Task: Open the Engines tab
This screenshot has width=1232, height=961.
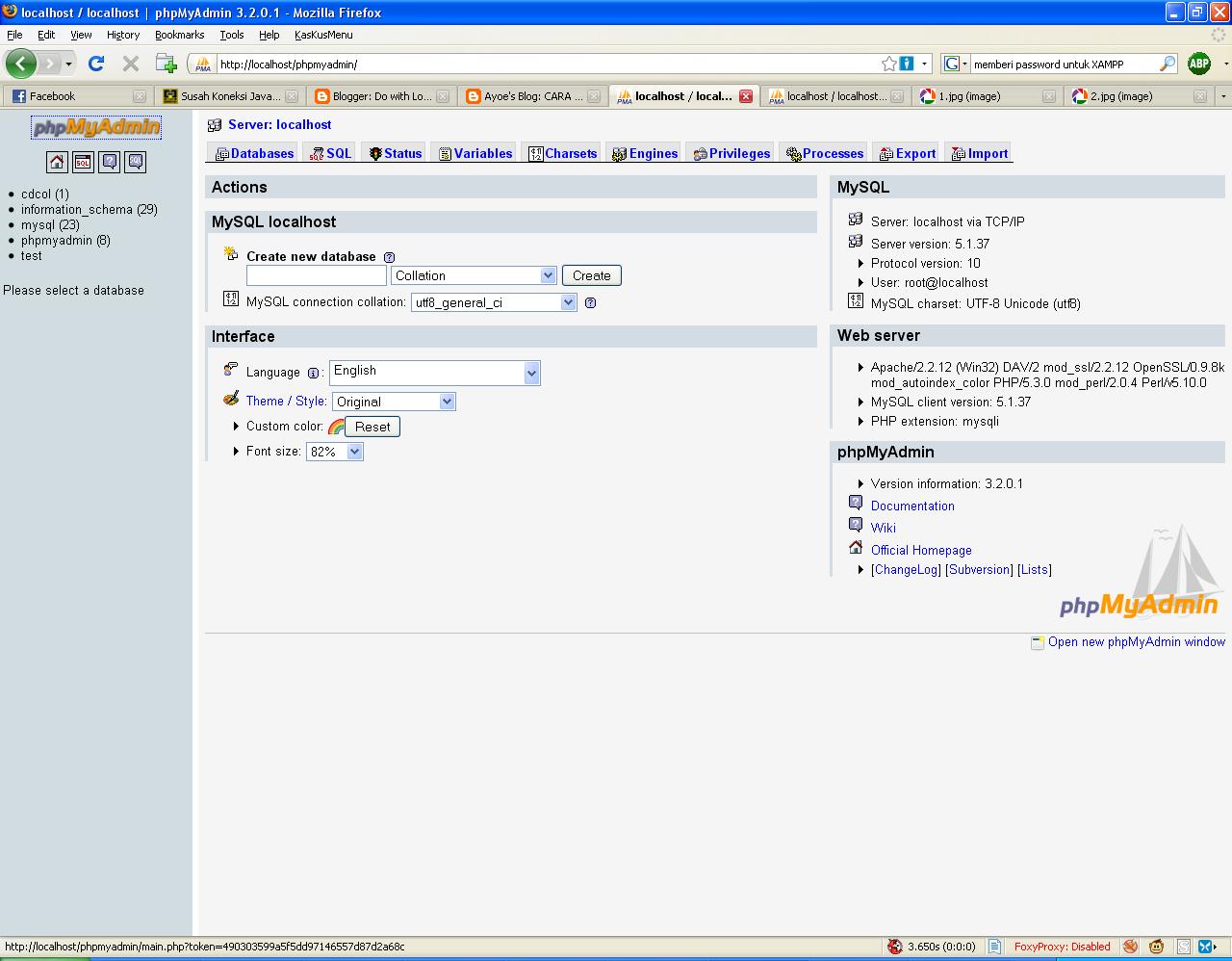Action: [645, 153]
